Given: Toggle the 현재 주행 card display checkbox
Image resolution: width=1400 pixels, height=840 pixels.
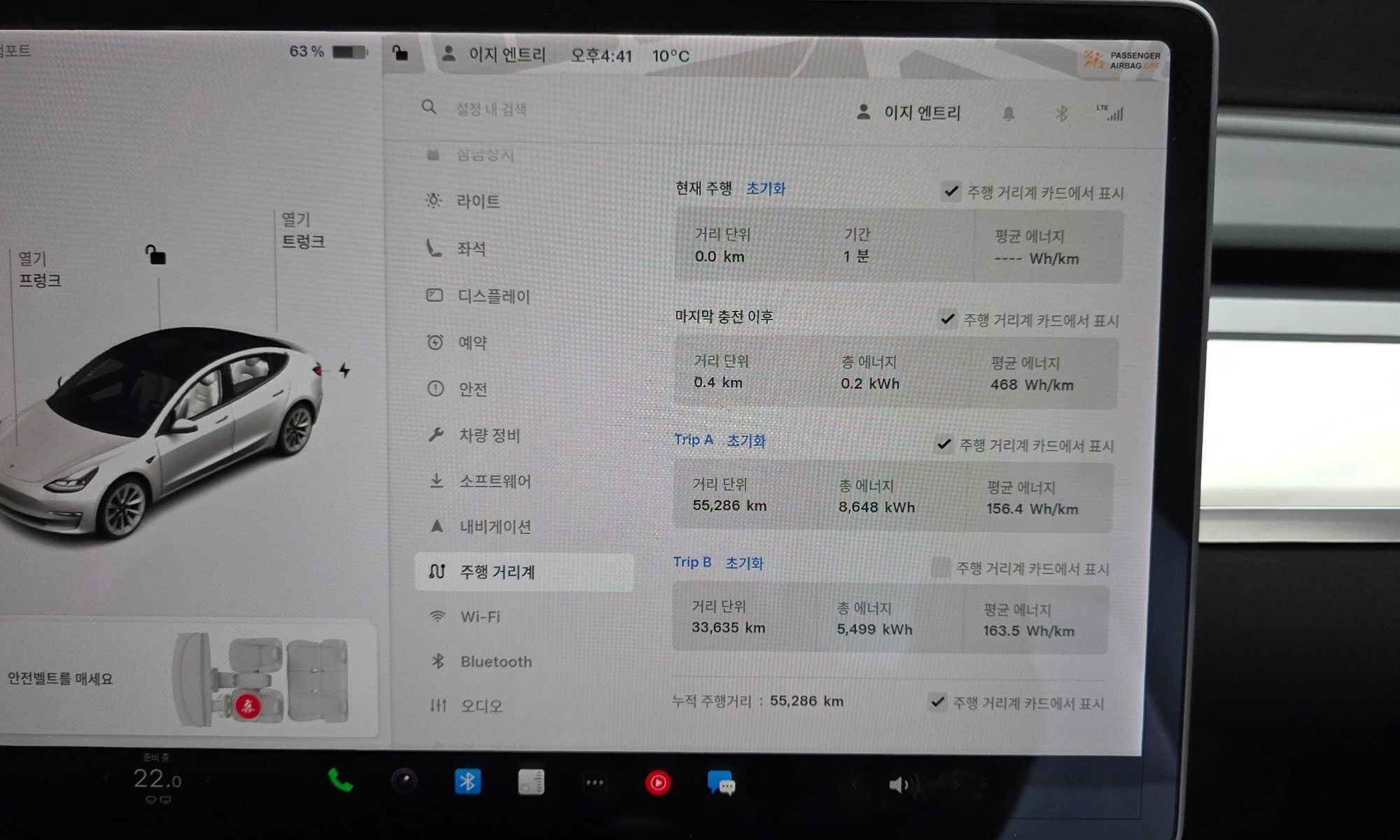Looking at the screenshot, I should click(x=951, y=191).
